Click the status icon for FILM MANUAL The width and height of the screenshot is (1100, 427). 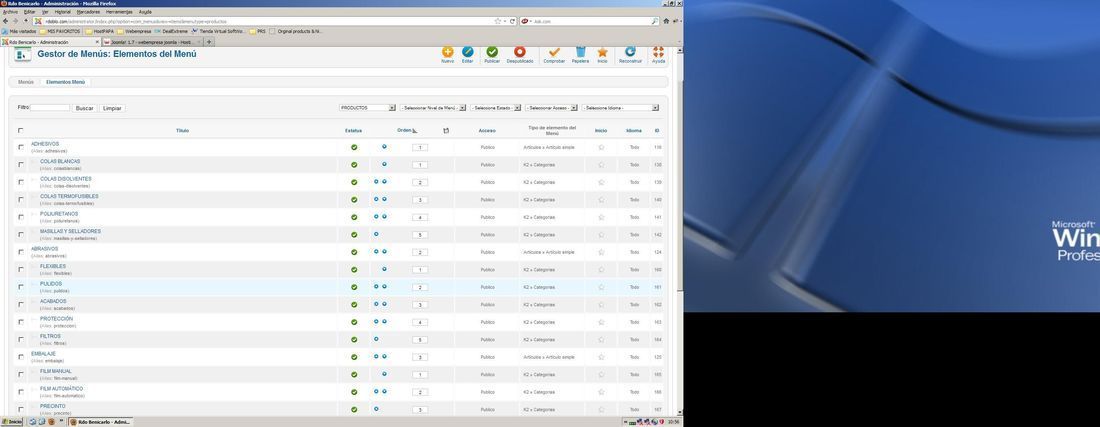tap(354, 375)
